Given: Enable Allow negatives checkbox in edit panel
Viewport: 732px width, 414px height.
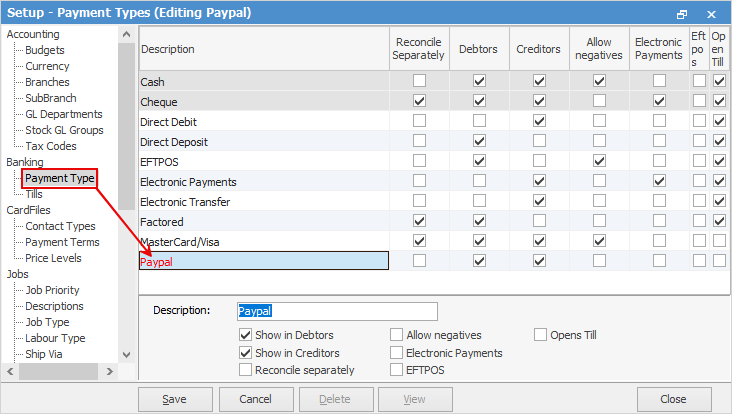Looking at the screenshot, I should pos(396,335).
